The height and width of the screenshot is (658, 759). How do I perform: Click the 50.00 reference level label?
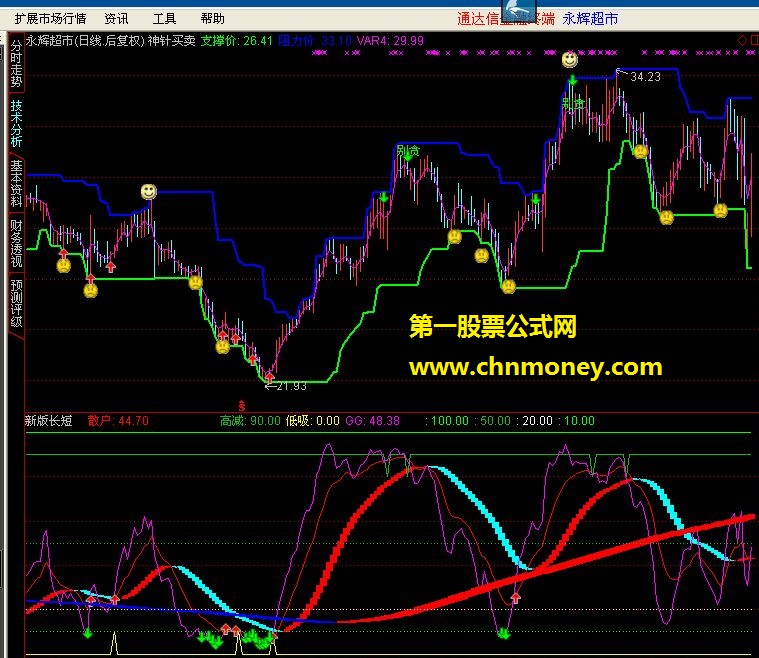pos(495,421)
